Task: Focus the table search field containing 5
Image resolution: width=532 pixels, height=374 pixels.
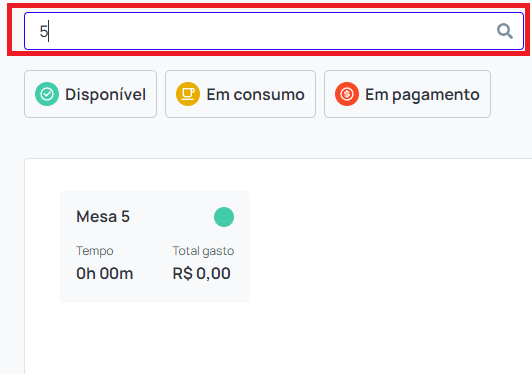Action: click(x=274, y=31)
